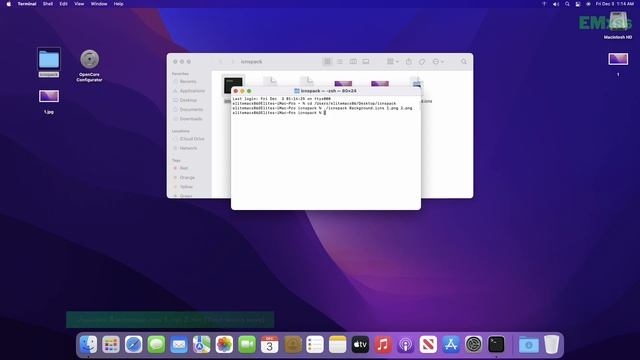The image size is (640, 360).
Task: Open News app in the Dock
Action: (428, 344)
